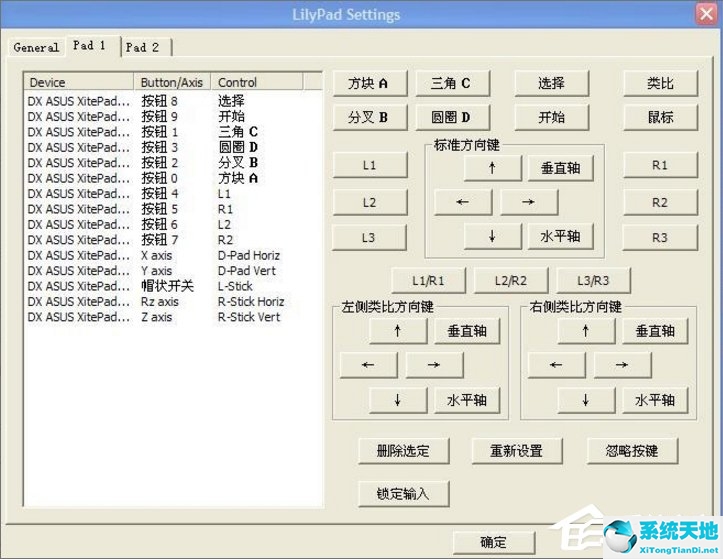Click left arrow in 标准方向键 group
The height and width of the screenshot is (559, 723).
[463, 202]
